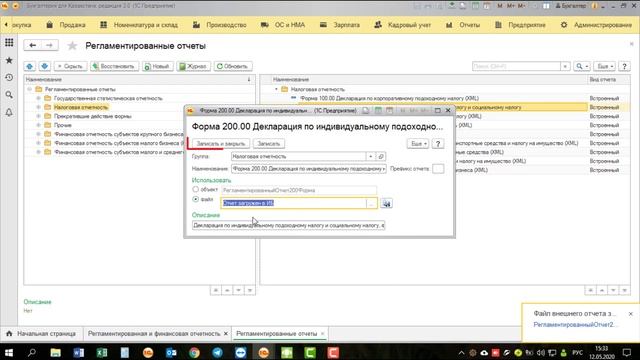This screenshot has height=360, width=640.
Task: Collapse Регламентированные отчеты root node
Action: point(29,89)
